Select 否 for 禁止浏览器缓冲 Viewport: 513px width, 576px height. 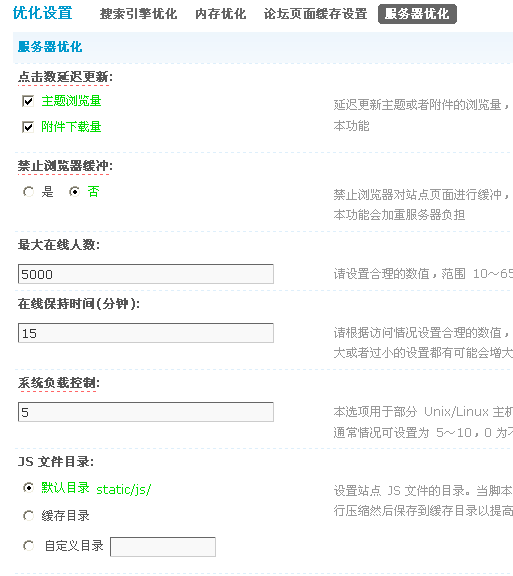click(74, 192)
